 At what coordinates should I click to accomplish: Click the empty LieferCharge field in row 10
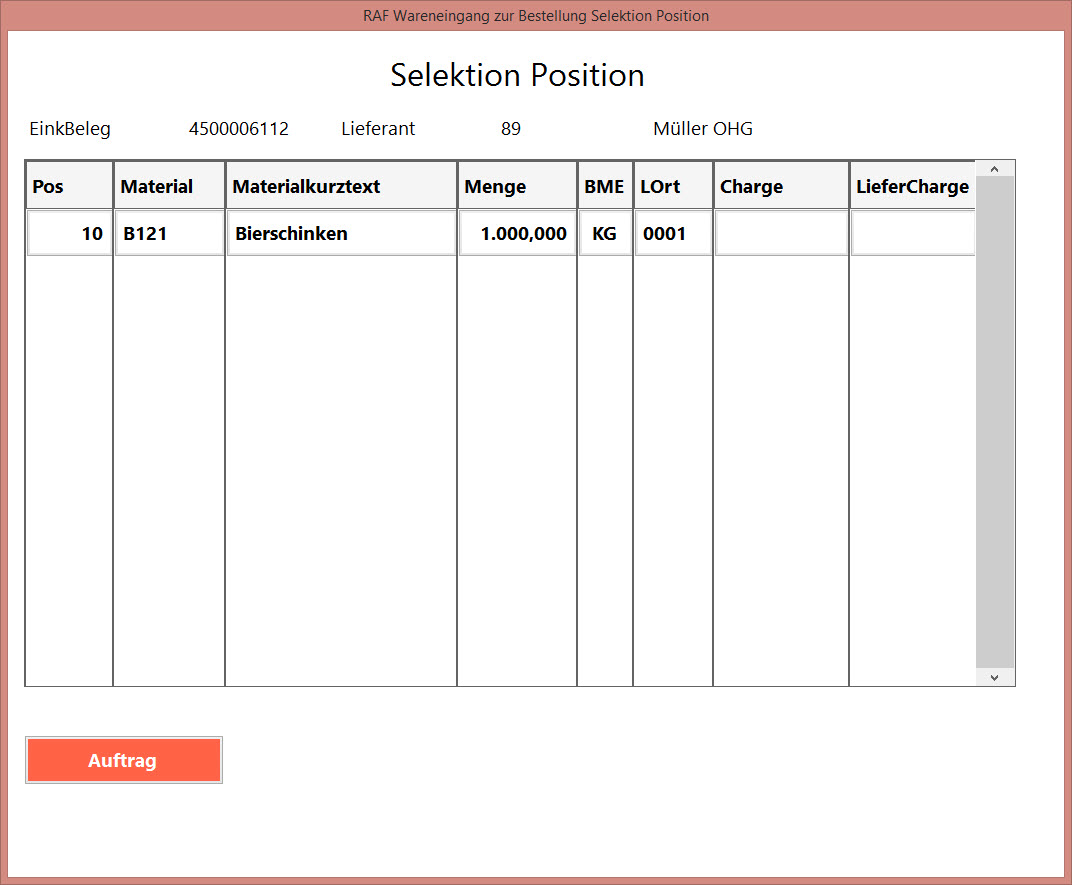pyautogui.click(x=912, y=233)
